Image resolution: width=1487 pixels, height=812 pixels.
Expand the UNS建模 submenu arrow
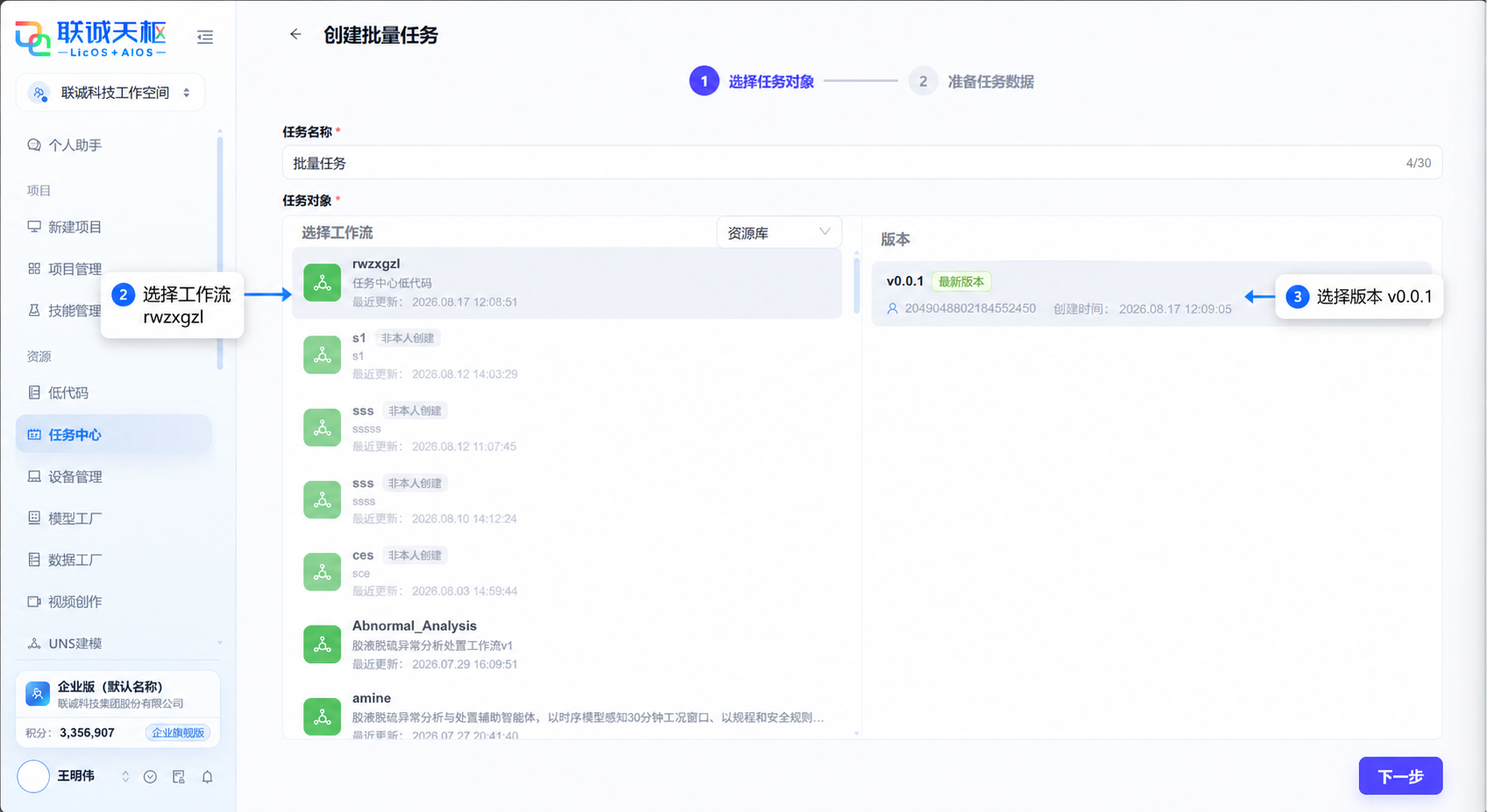(219, 643)
